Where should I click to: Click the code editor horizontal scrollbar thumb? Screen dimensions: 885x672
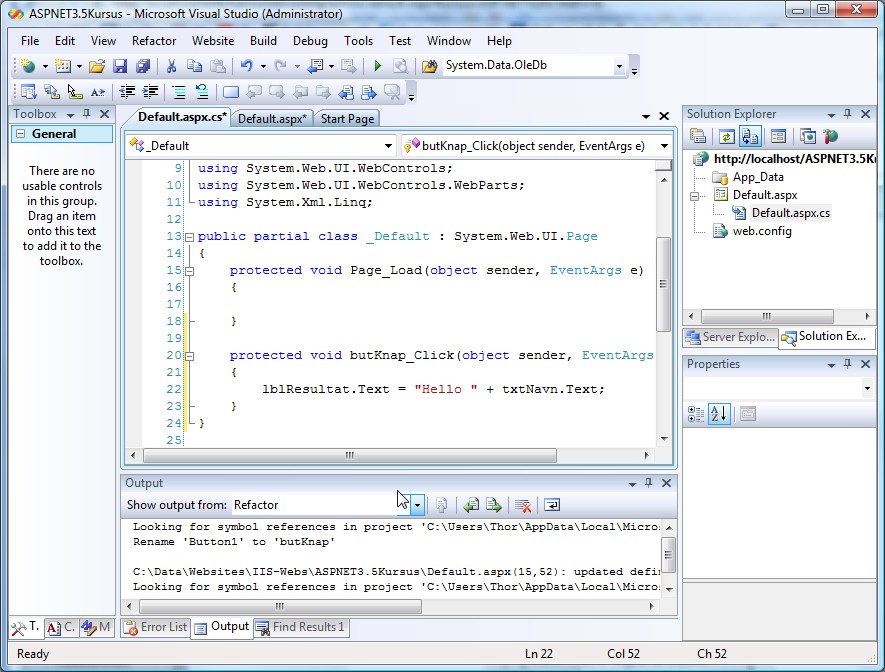[x=350, y=455]
